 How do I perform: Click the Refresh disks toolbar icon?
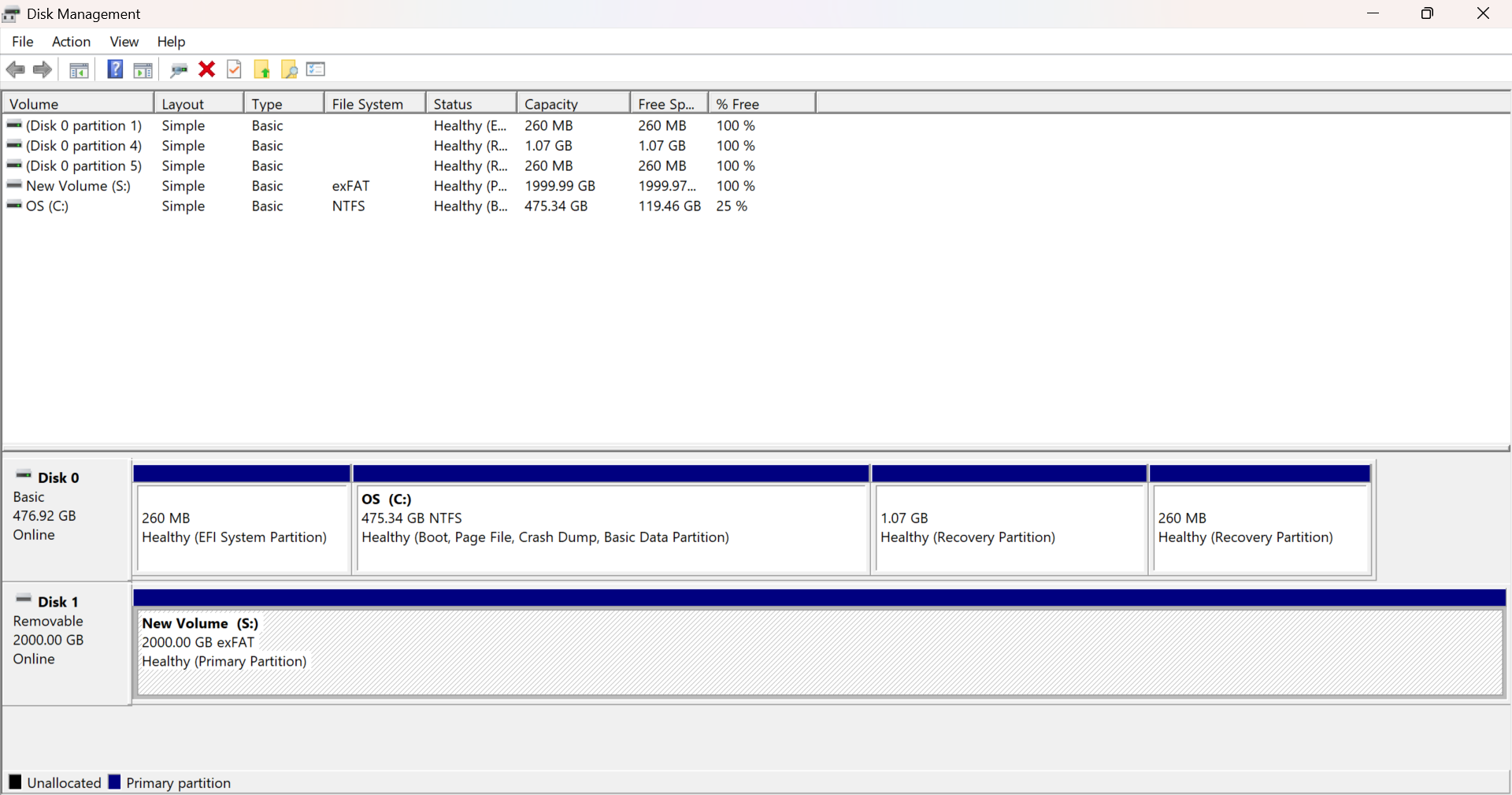click(179, 70)
